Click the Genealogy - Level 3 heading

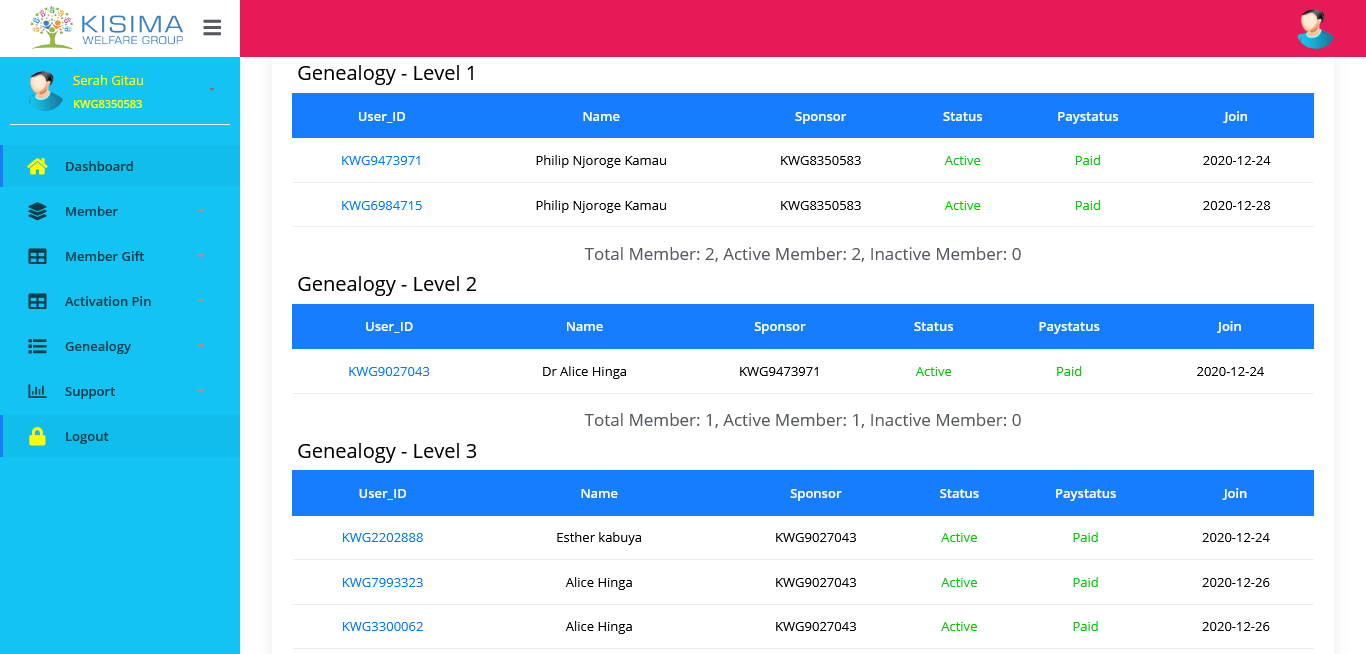click(387, 451)
